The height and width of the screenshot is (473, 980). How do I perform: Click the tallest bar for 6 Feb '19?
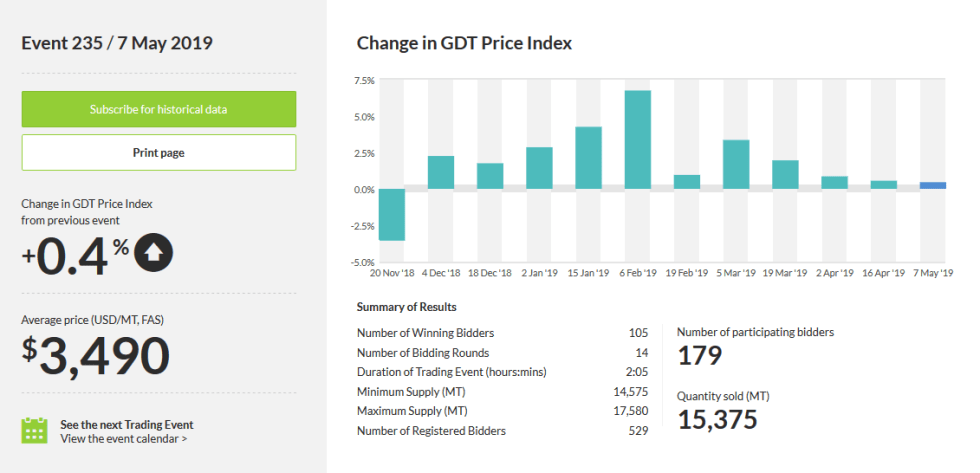coord(638,140)
